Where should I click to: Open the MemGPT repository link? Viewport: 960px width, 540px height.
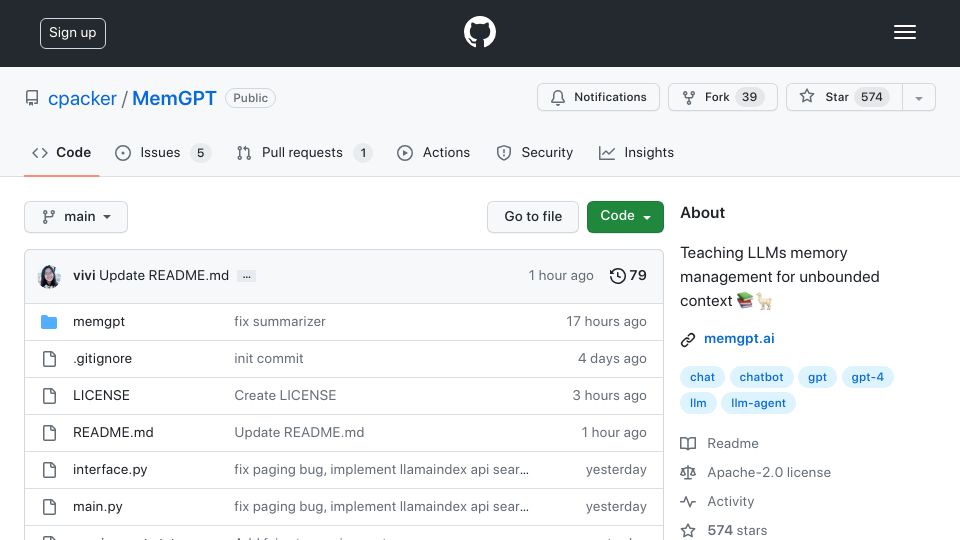pyautogui.click(x=174, y=98)
